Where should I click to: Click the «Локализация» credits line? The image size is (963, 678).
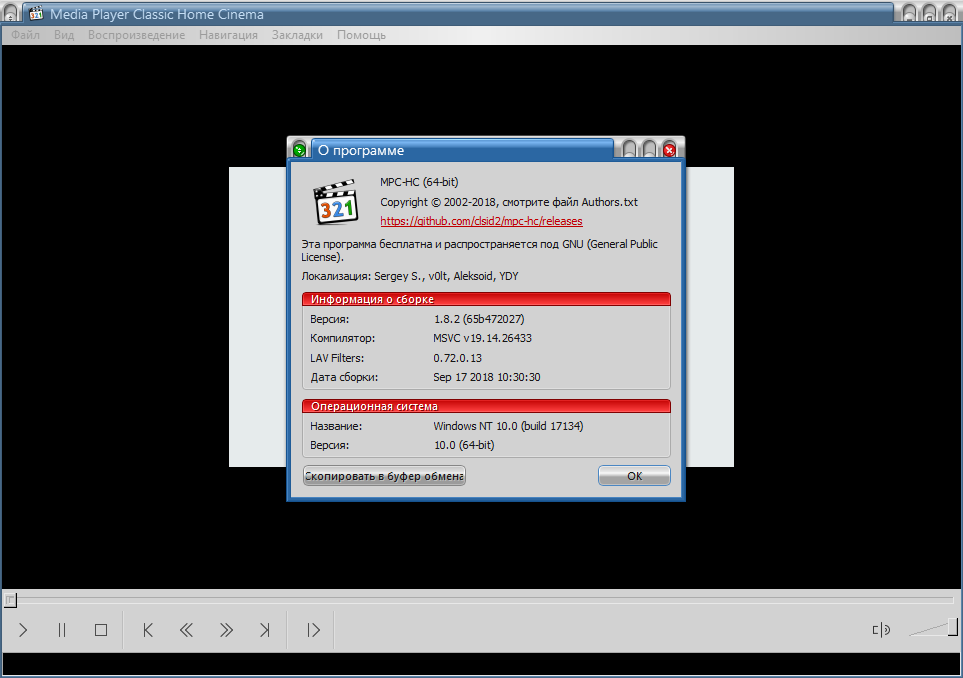410,276
